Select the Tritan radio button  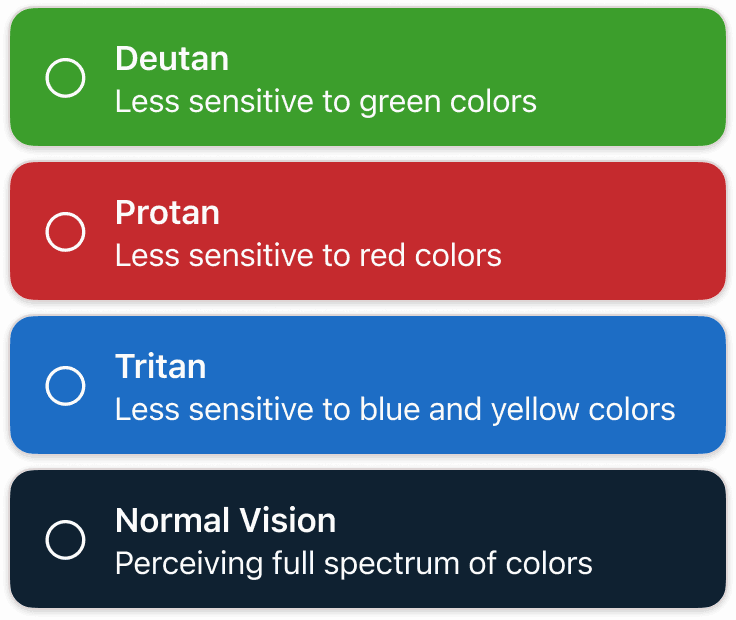65,386
